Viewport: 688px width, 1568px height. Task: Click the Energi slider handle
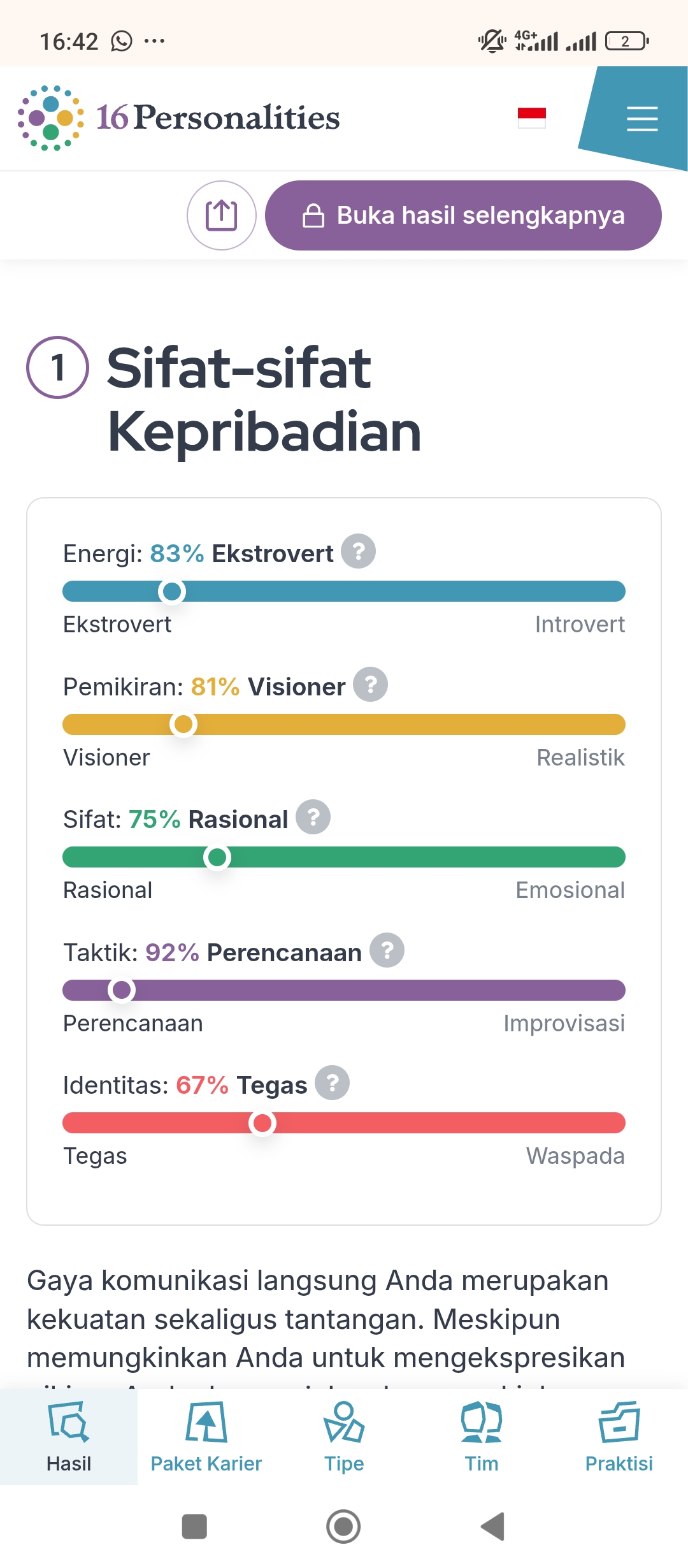(172, 592)
